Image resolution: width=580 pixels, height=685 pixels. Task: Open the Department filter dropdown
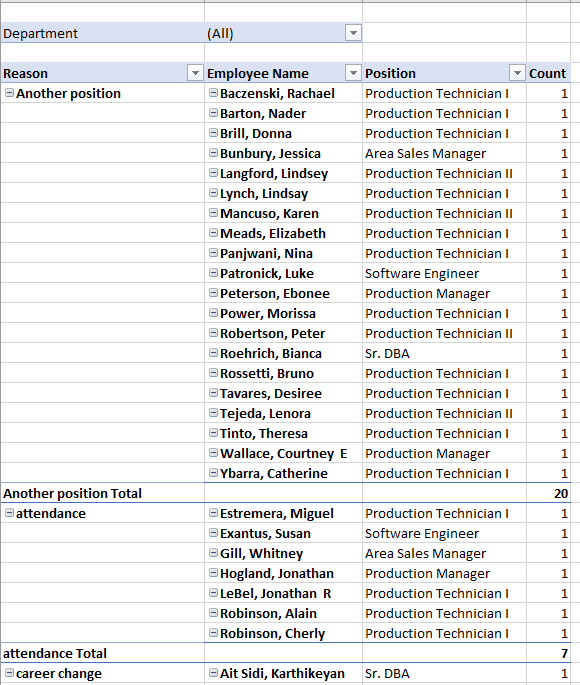353,33
